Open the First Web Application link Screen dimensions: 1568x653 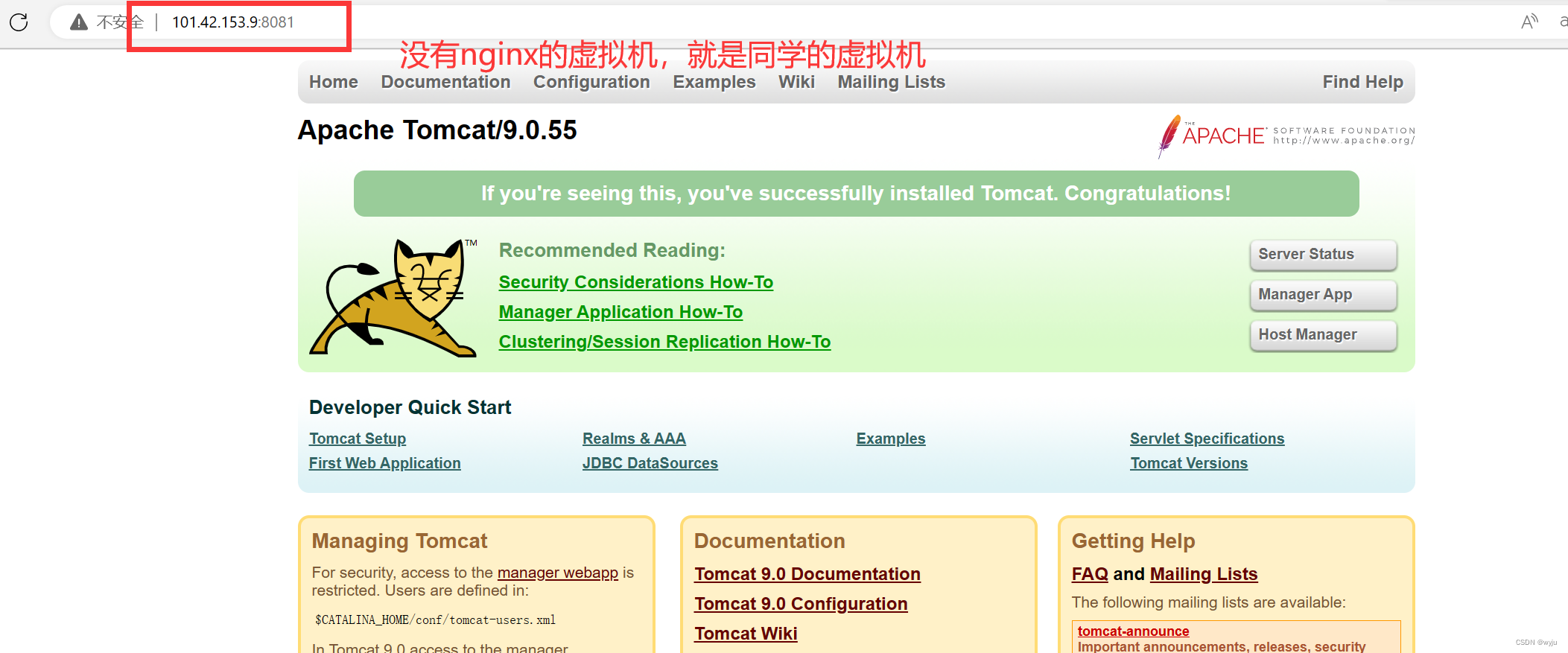(x=384, y=463)
